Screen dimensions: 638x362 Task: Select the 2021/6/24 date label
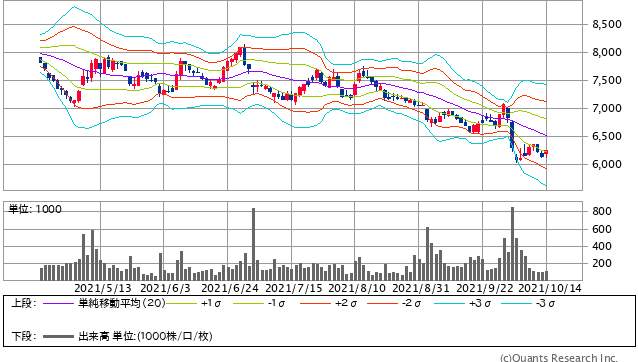229,288
